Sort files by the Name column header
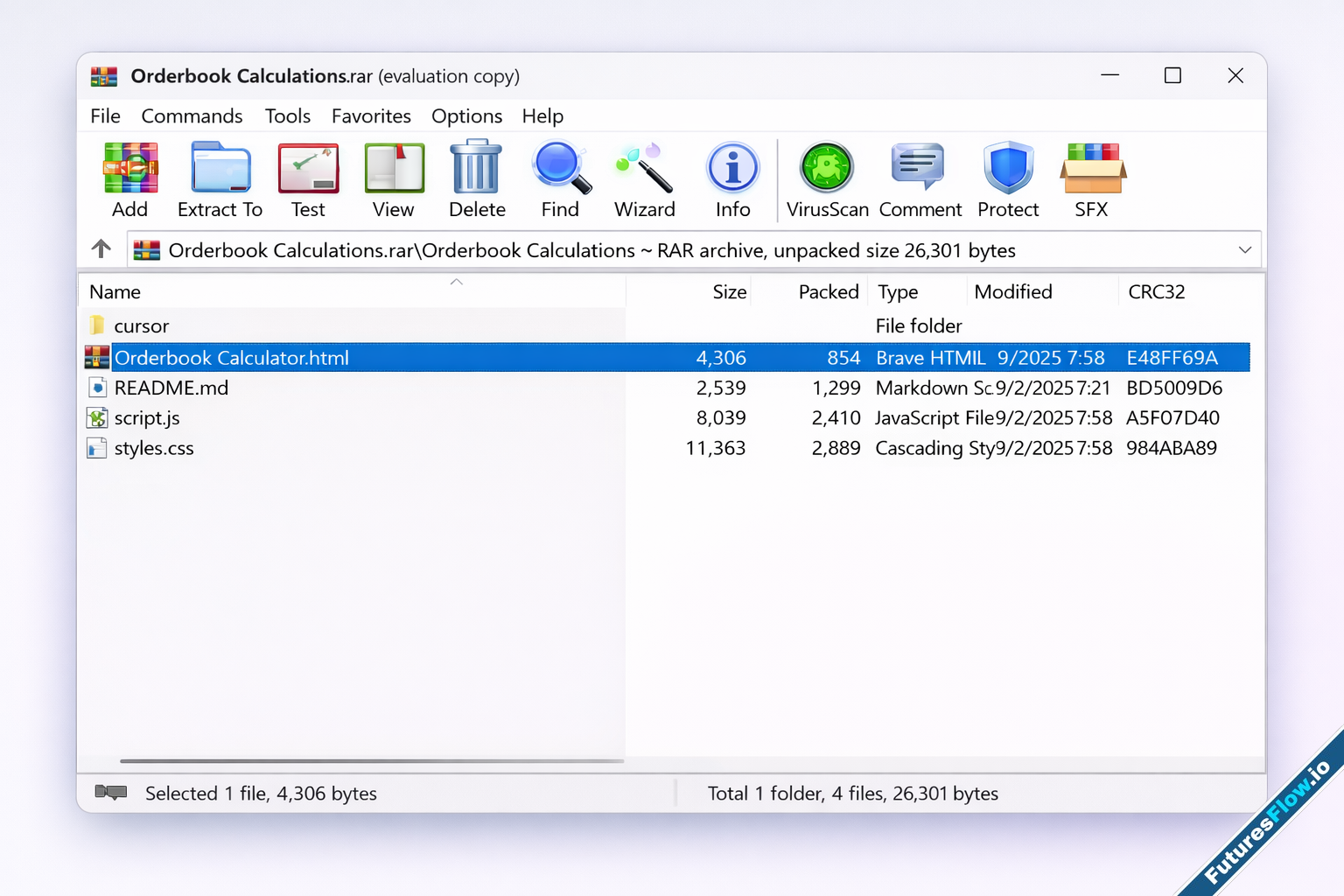The width and height of the screenshot is (1344, 896). [115, 292]
